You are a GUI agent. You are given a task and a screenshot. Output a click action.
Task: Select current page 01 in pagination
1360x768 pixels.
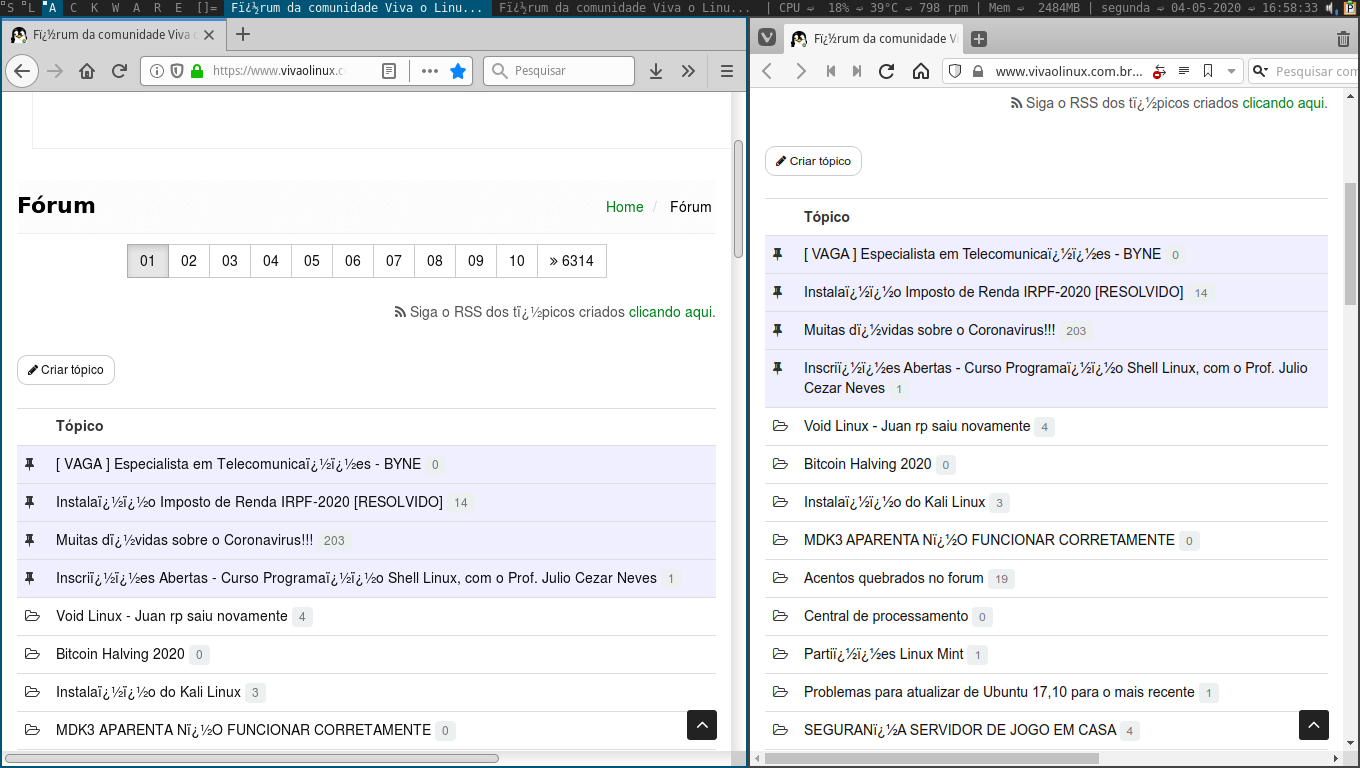point(148,261)
